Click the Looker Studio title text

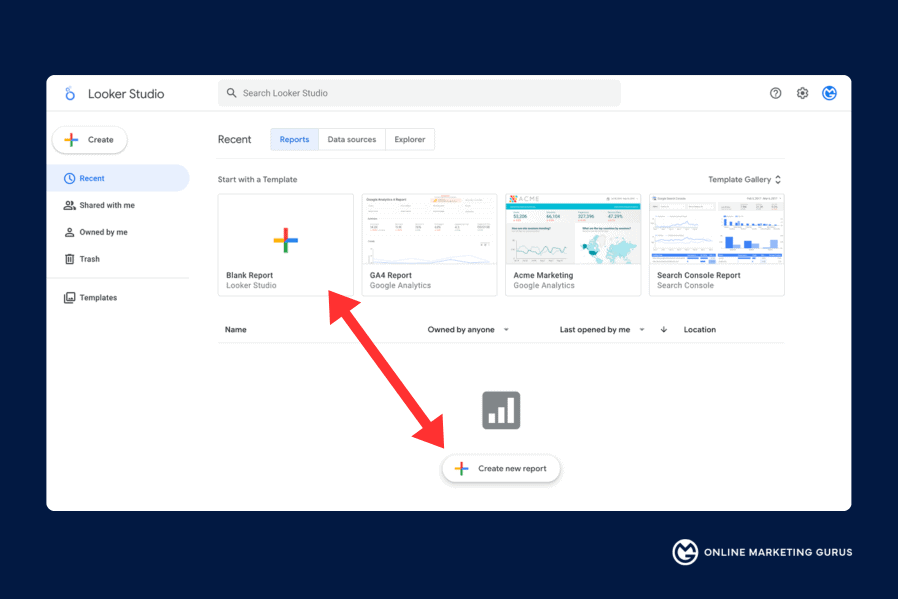126,94
